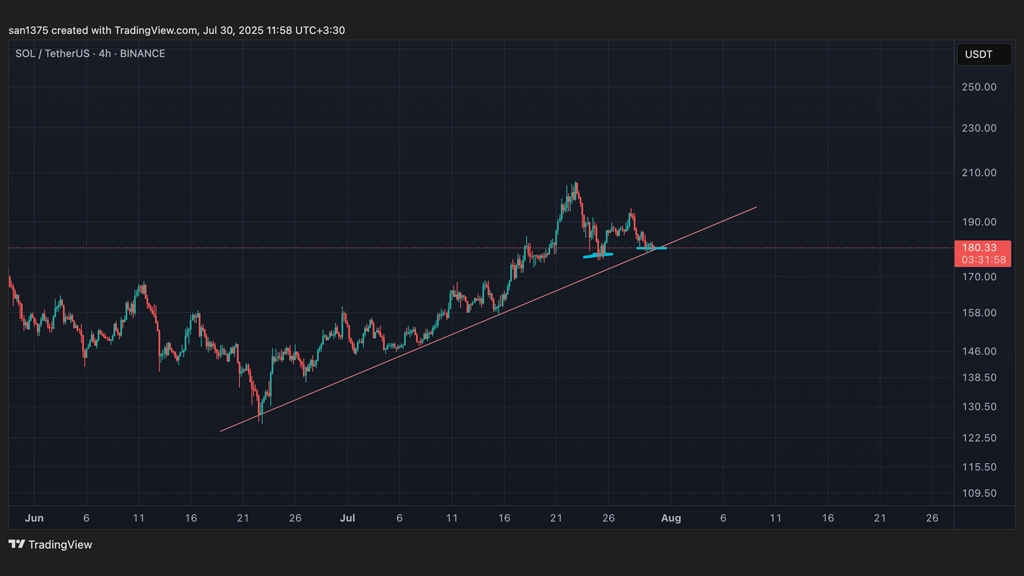Click the Jun label on time axis

[x=34, y=518]
